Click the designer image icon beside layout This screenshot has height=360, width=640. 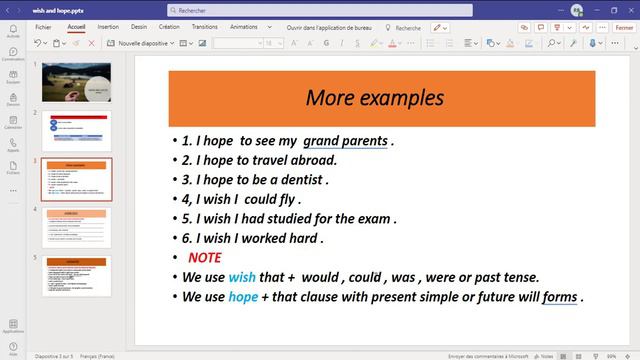pyautogui.click(x=202, y=43)
